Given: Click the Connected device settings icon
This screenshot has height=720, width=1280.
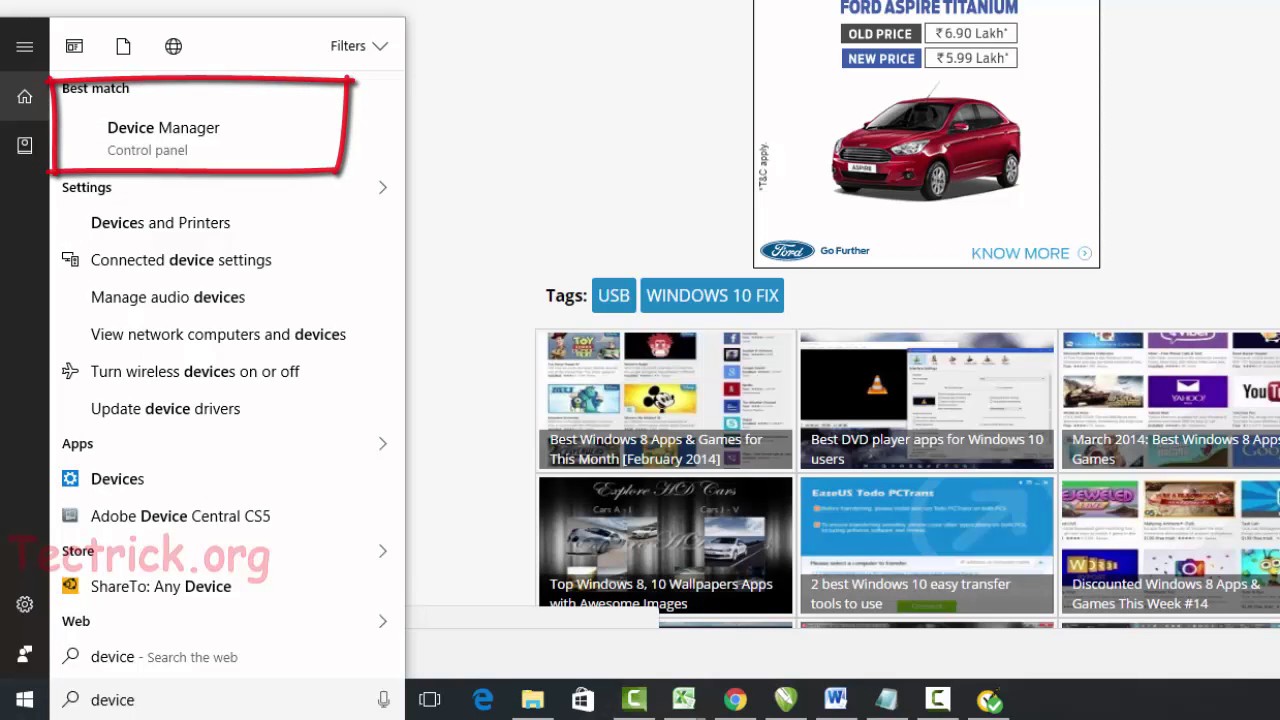Looking at the screenshot, I should (x=70, y=259).
